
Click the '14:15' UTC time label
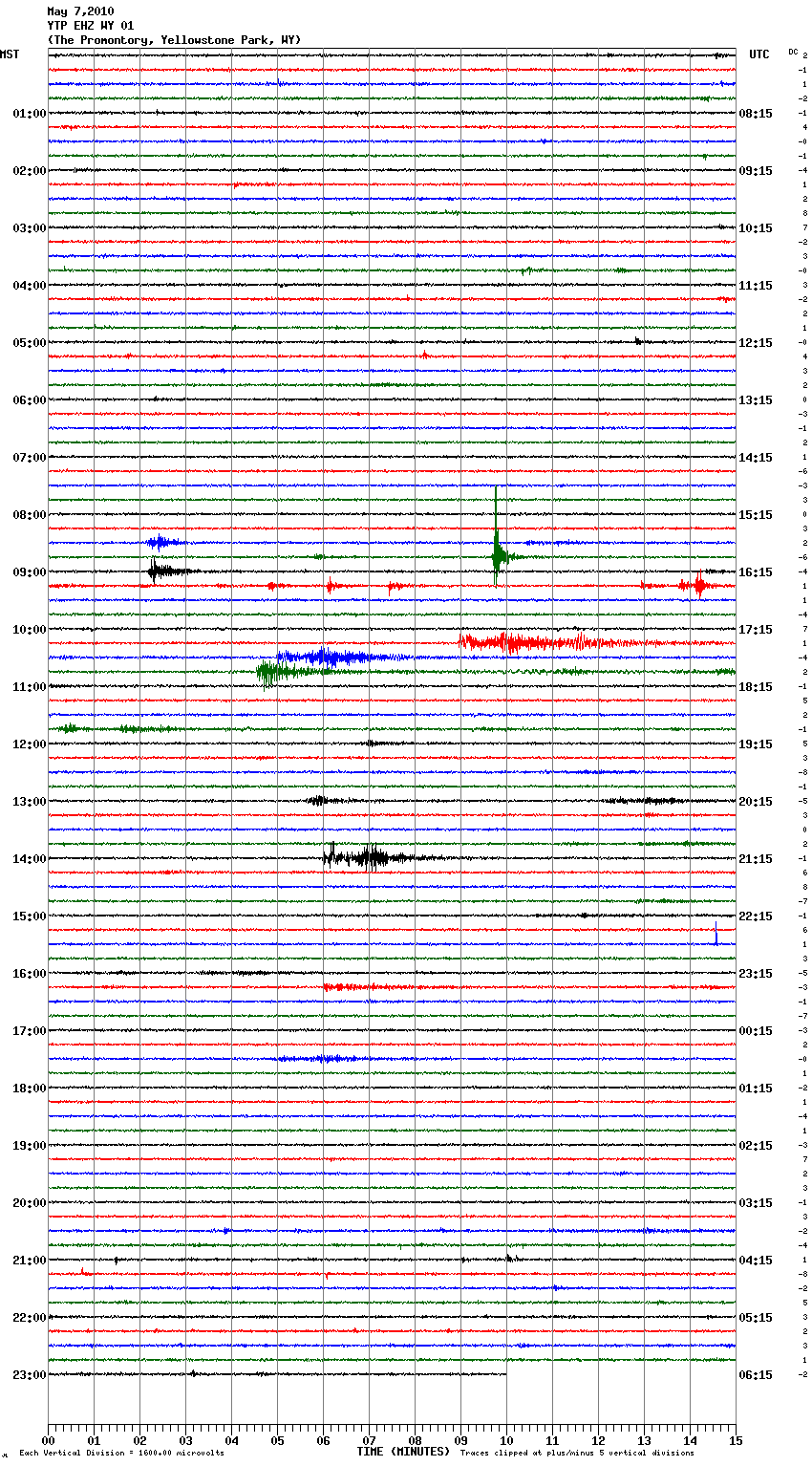pyautogui.click(x=756, y=458)
